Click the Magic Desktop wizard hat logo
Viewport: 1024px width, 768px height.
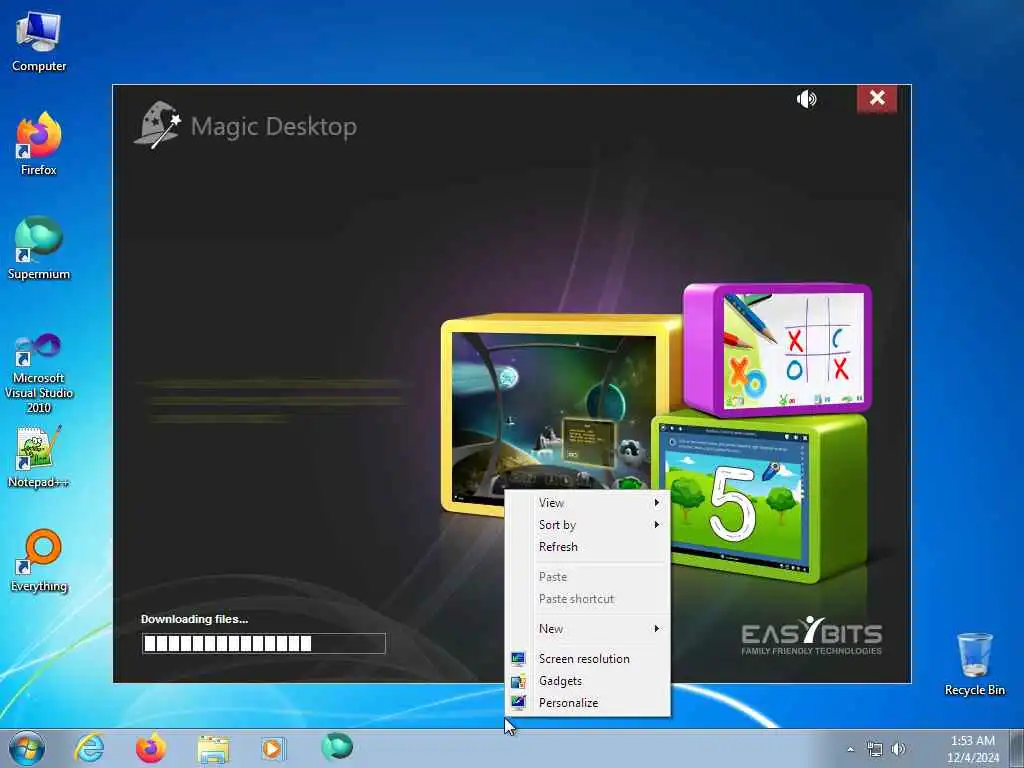click(x=157, y=125)
